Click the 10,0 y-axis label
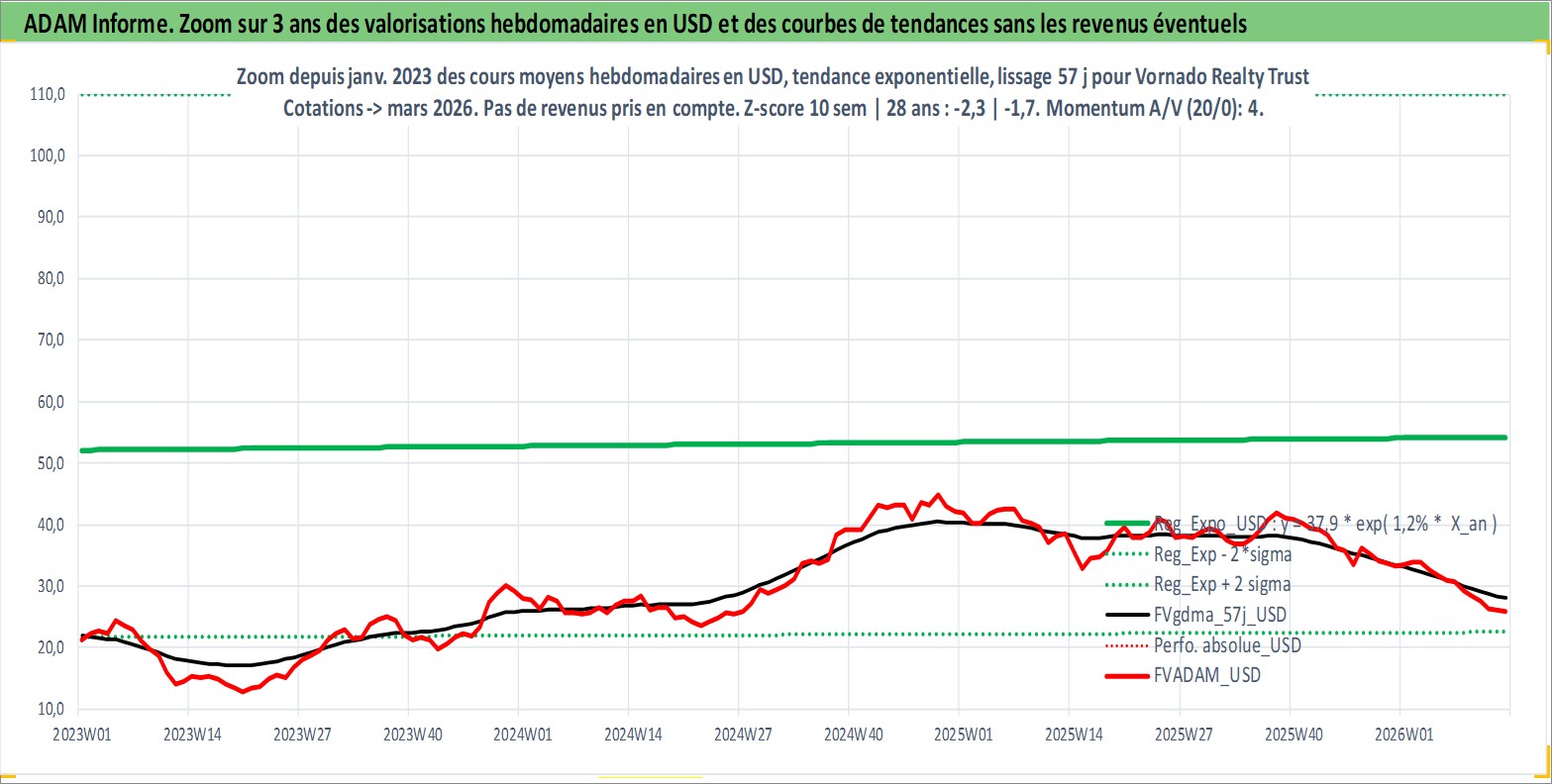 tap(50, 709)
